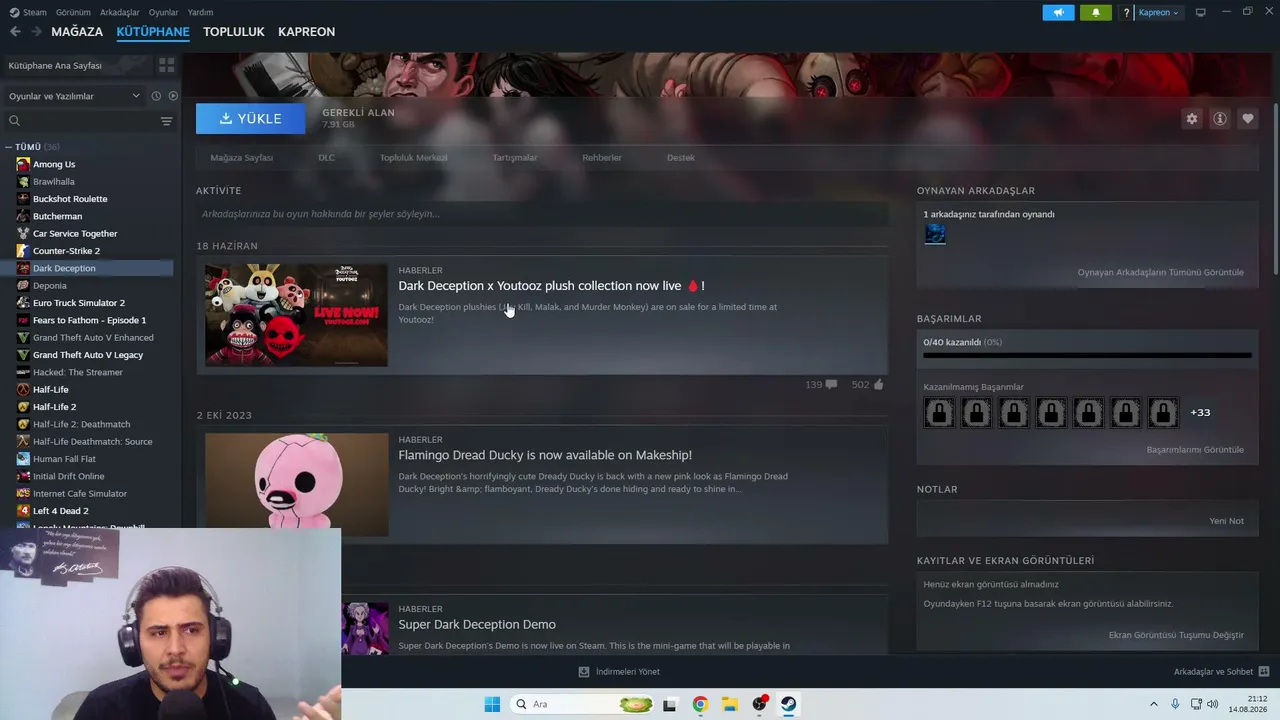Filter ready-to-play games via play icon
1280x720 pixels.
click(173, 96)
